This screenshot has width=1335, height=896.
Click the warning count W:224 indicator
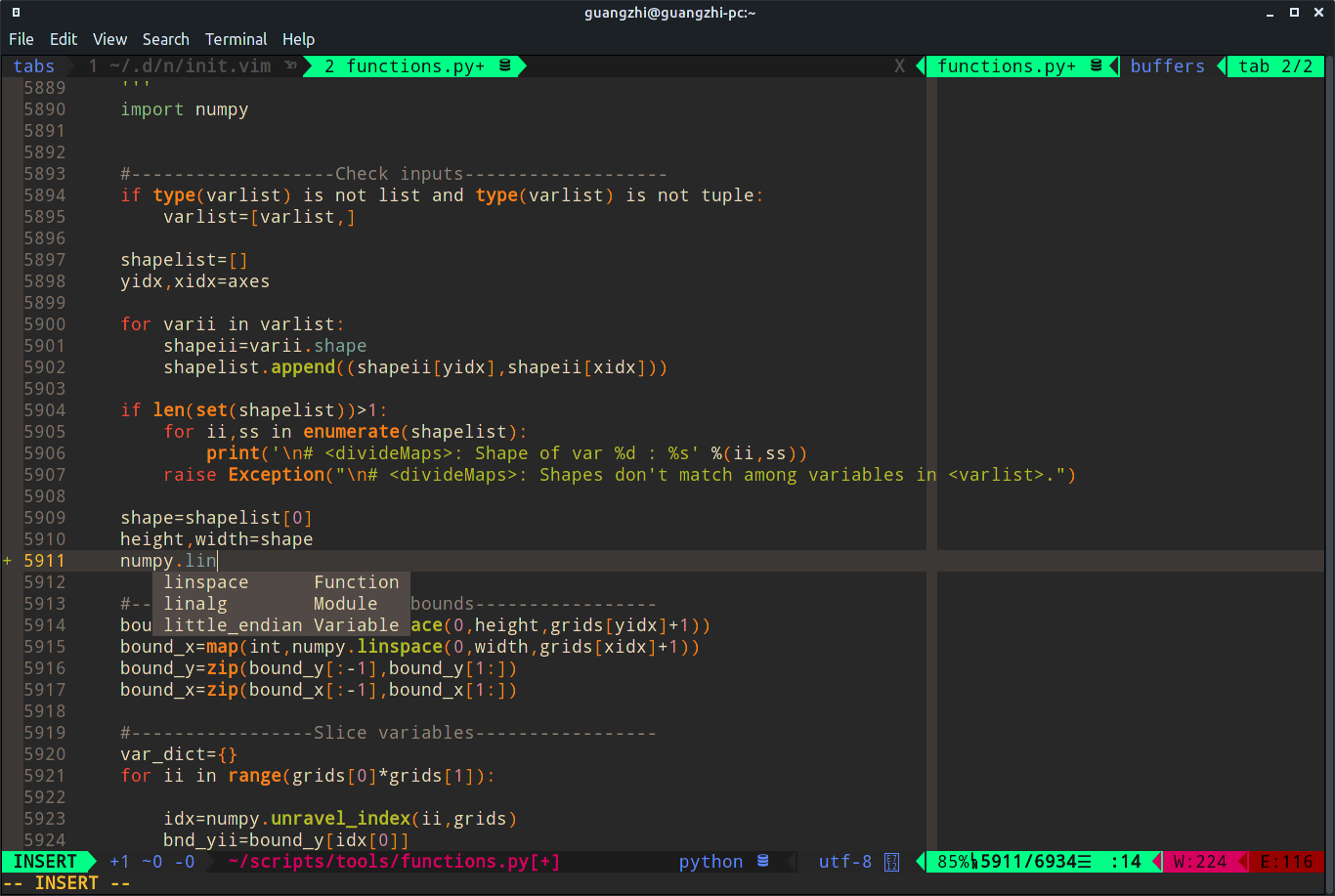coord(1198,861)
